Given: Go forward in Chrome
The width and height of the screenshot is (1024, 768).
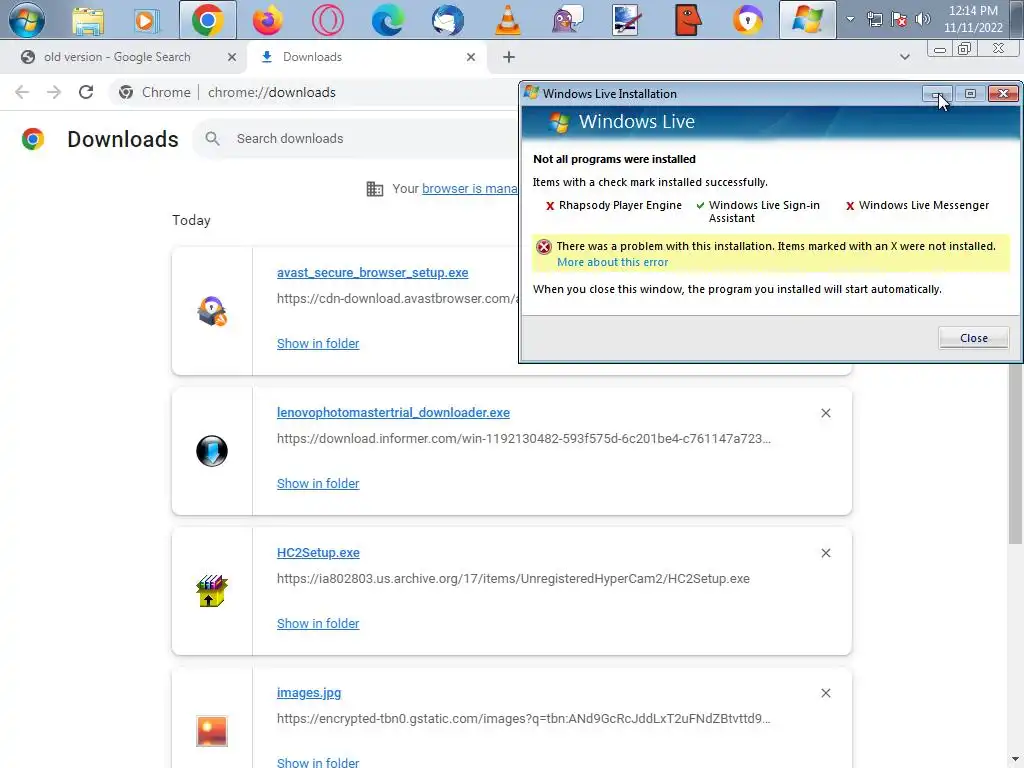Looking at the screenshot, I should click(54, 92).
